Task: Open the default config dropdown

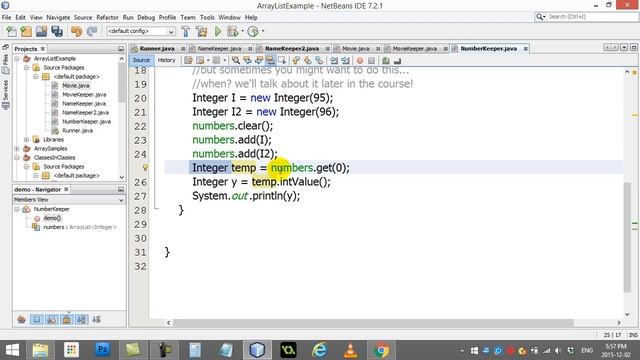Action: pyautogui.click(x=141, y=31)
